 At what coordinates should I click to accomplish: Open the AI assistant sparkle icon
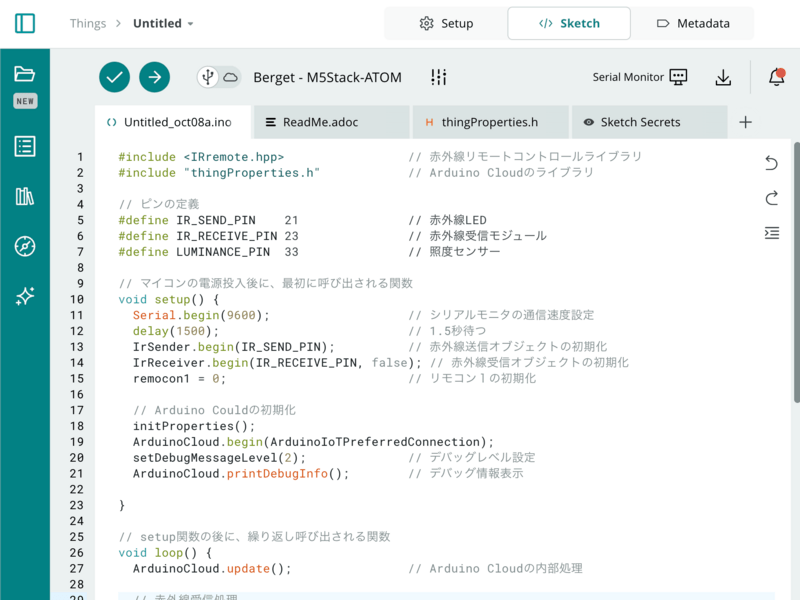[x=25, y=296]
